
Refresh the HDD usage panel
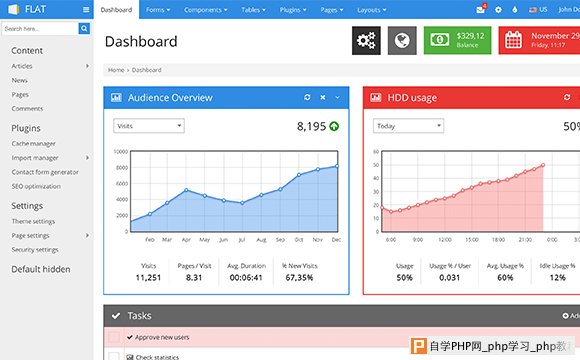[567, 97]
